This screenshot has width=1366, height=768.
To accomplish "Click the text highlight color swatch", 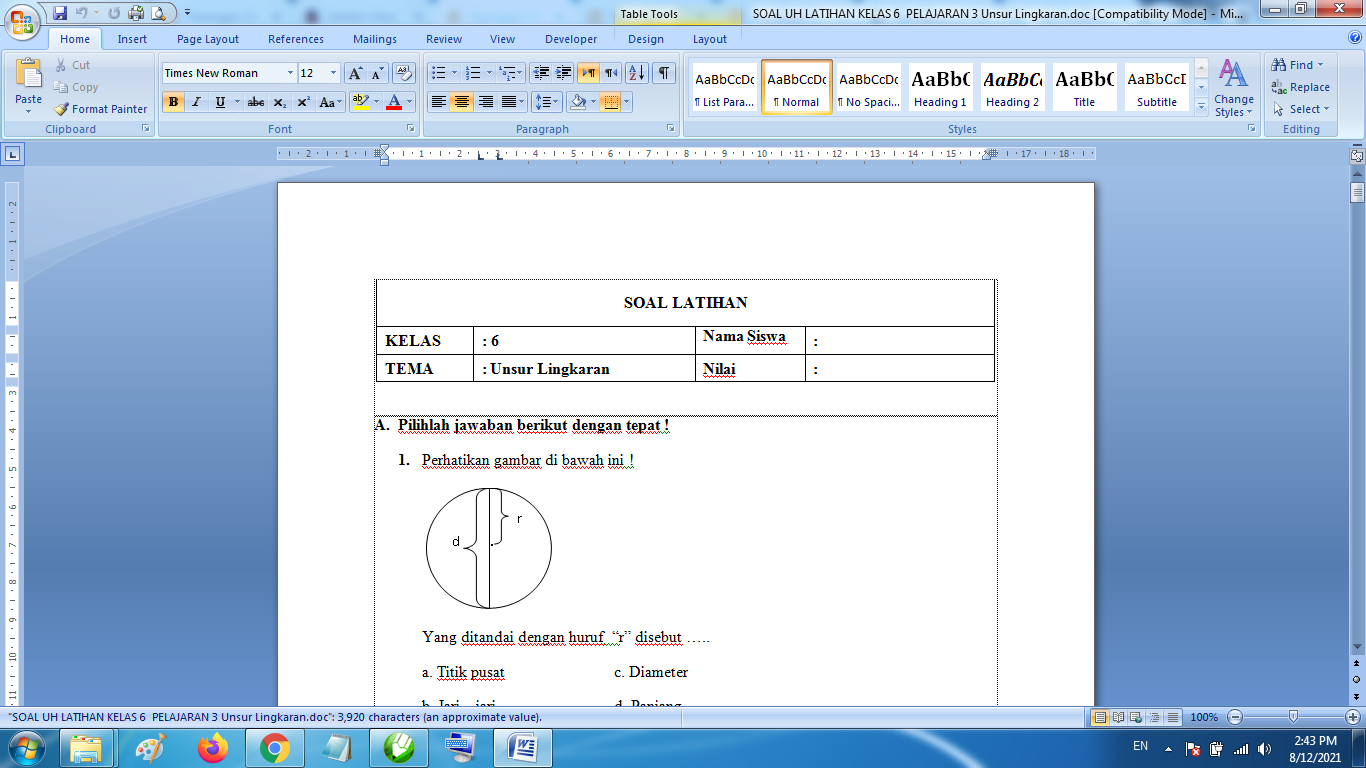I will tap(360, 102).
